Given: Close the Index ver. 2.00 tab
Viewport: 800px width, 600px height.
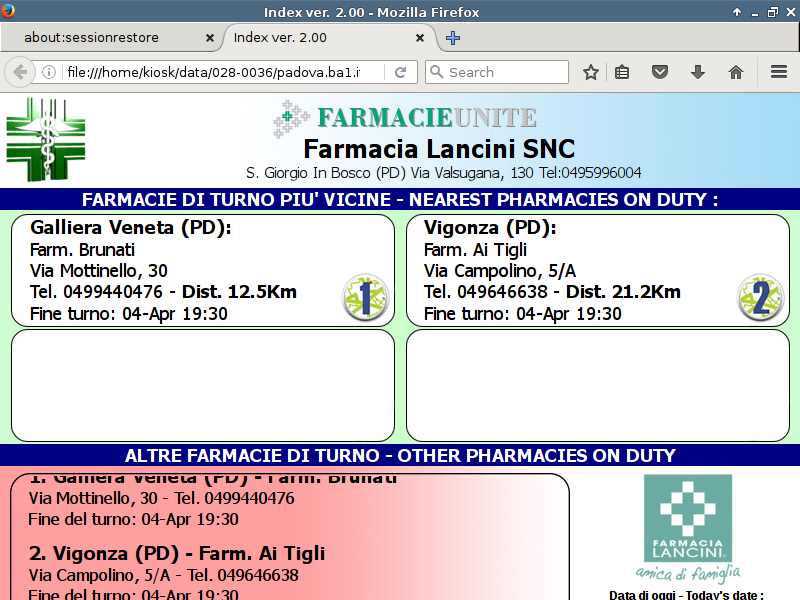Looking at the screenshot, I should tap(420, 38).
